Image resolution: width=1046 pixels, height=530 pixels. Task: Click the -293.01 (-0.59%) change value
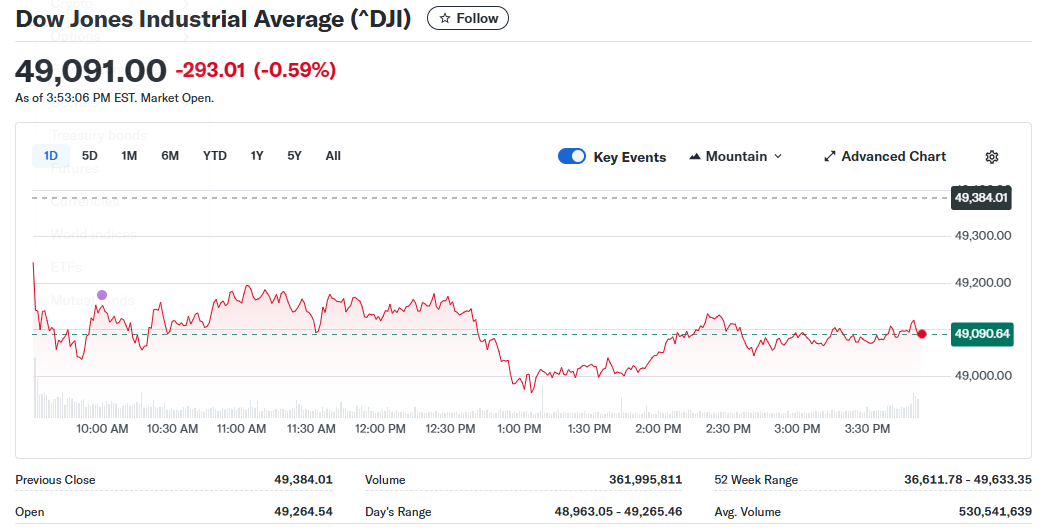point(255,70)
